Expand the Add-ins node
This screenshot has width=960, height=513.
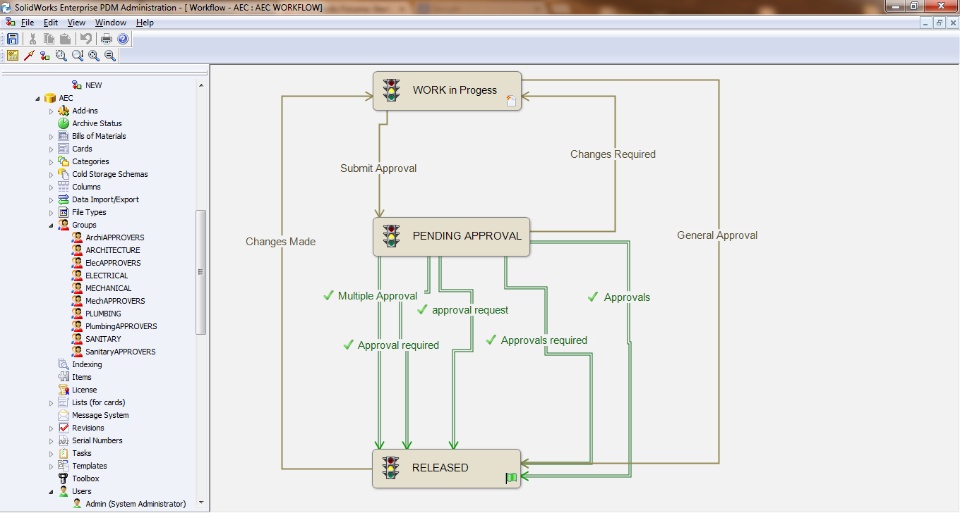click(x=51, y=111)
